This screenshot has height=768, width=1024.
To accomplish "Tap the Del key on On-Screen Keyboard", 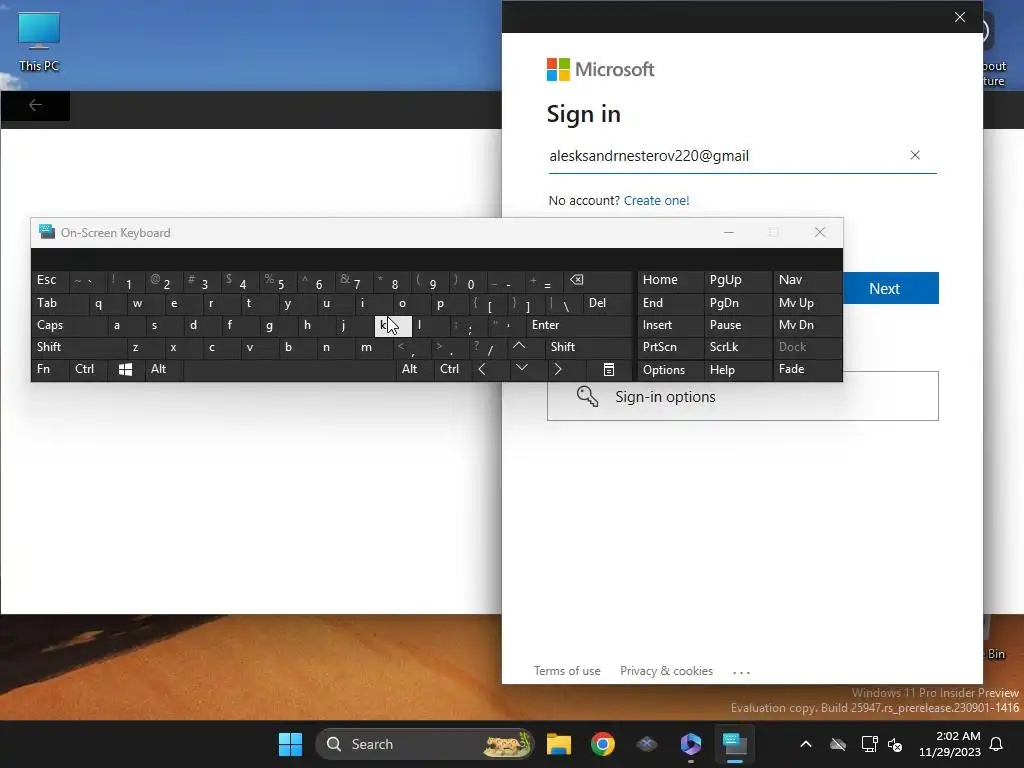I will coord(609,303).
